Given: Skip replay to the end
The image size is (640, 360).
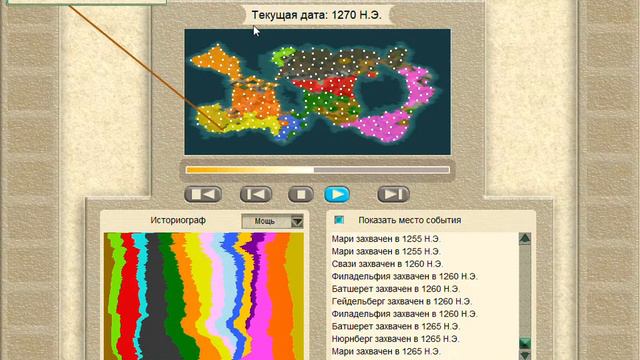Looking at the screenshot, I should (x=393, y=194).
